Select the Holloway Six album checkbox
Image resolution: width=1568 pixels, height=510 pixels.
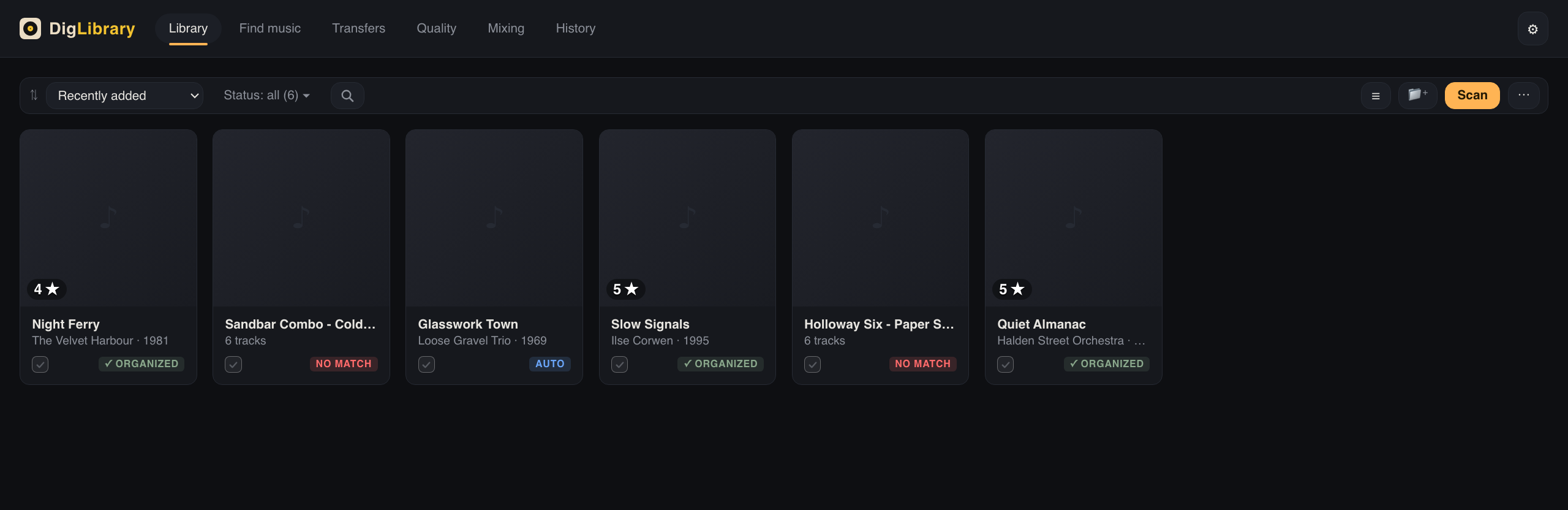click(x=812, y=364)
